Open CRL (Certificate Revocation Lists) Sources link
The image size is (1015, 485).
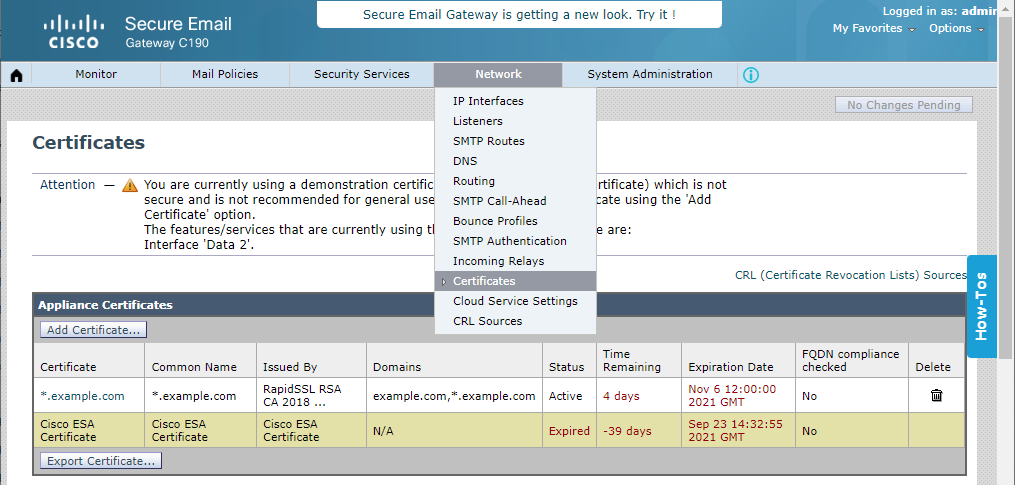[x=851, y=275]
